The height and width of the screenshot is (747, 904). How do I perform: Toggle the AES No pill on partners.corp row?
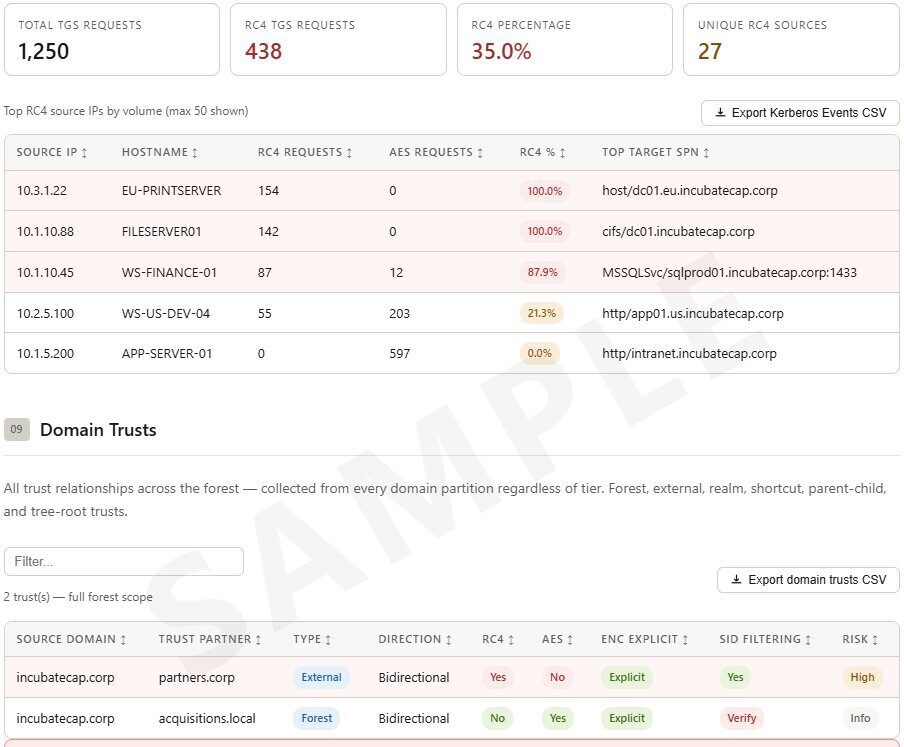557,677
